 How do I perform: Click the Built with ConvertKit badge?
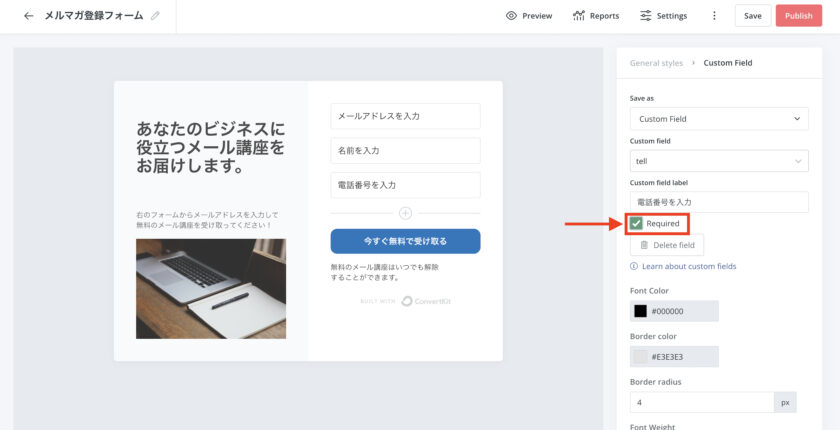point(406,301)
